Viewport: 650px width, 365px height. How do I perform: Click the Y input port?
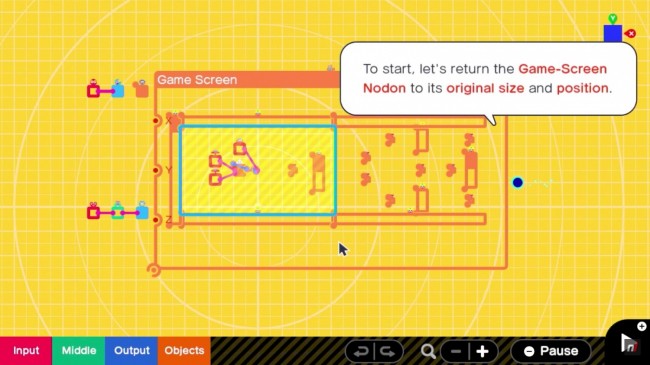click(156, 170)
